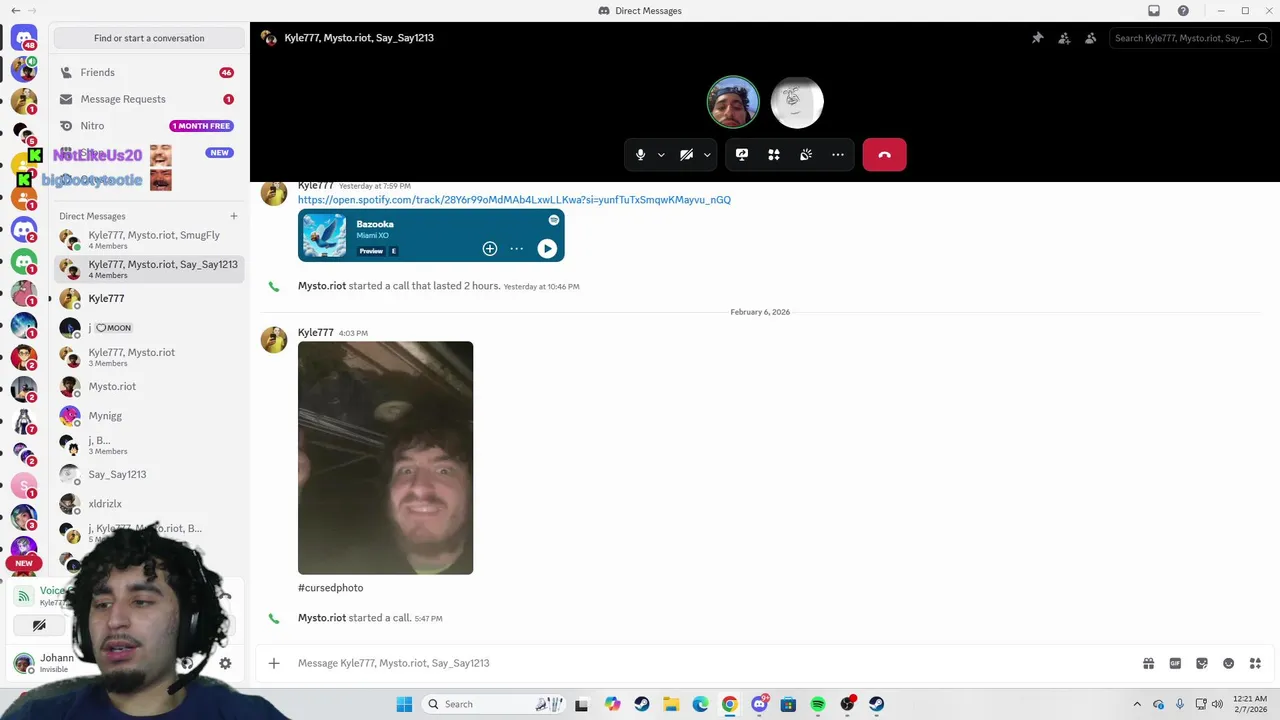The image size is (1280, 720).
Task: Share your screen in the call
Action: (742, 155)
